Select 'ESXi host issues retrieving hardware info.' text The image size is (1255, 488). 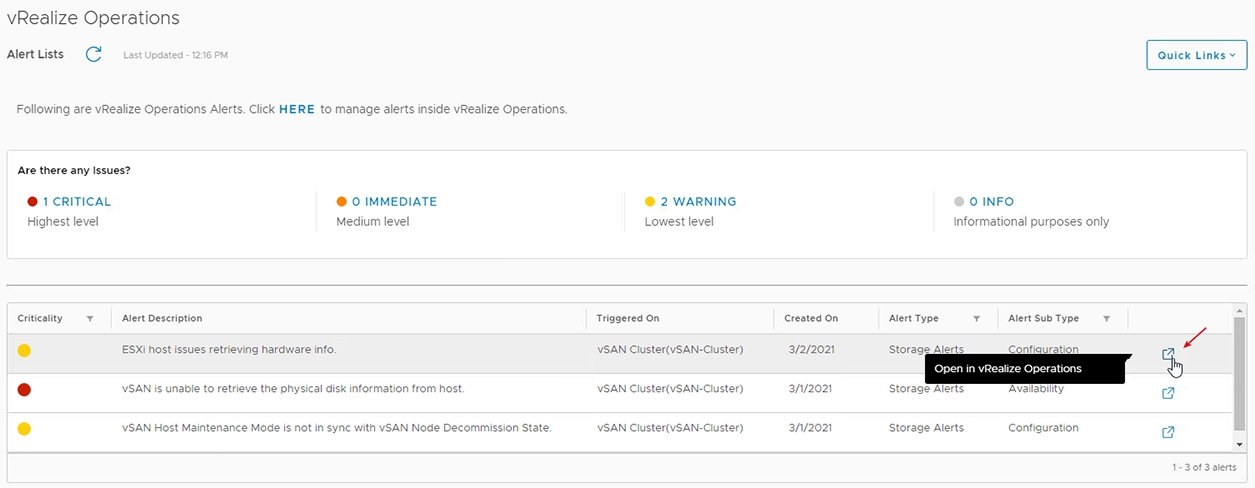click(229, 350)
